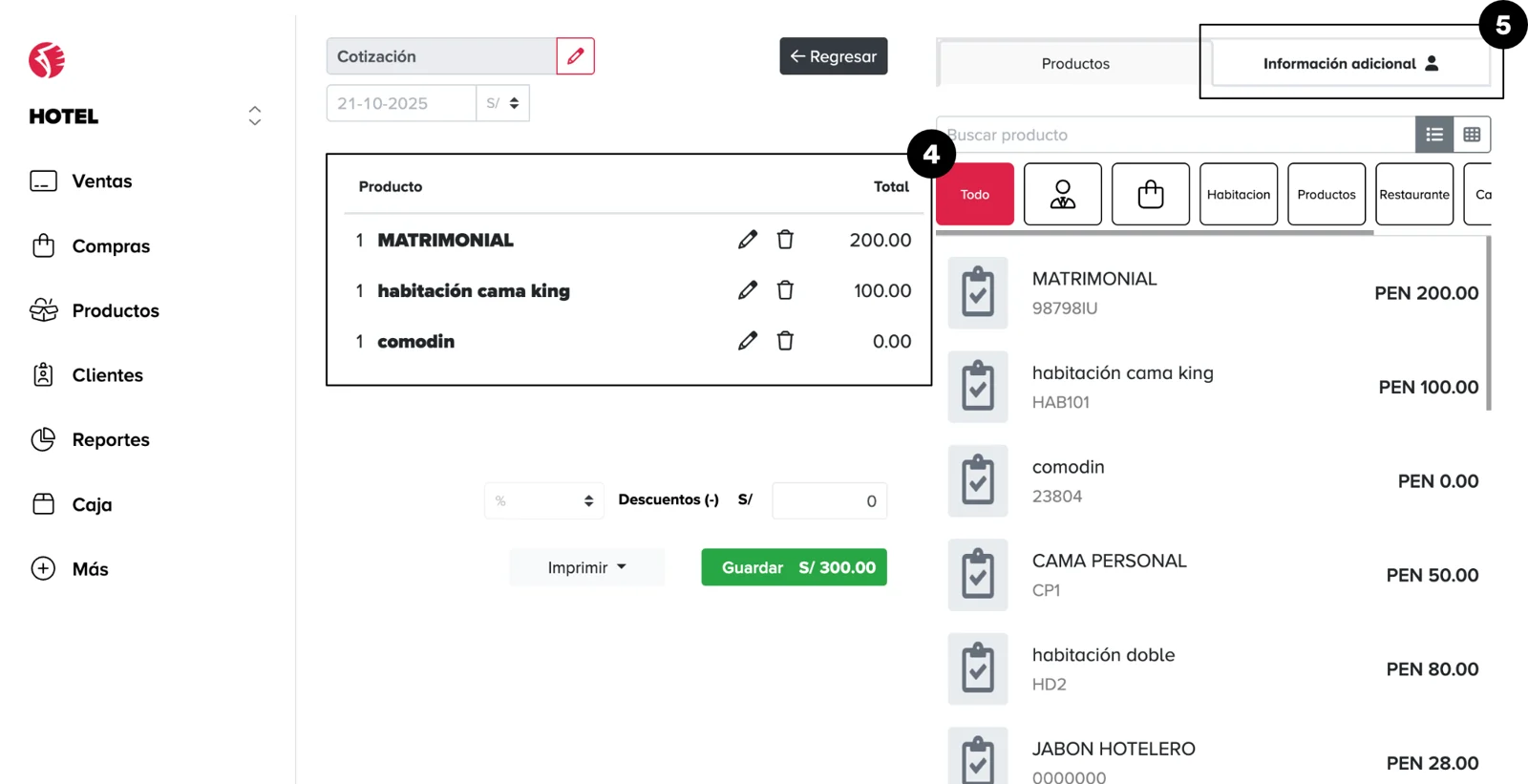
Task: Focus the Buscar producto search field
Action: (1175, 135)
